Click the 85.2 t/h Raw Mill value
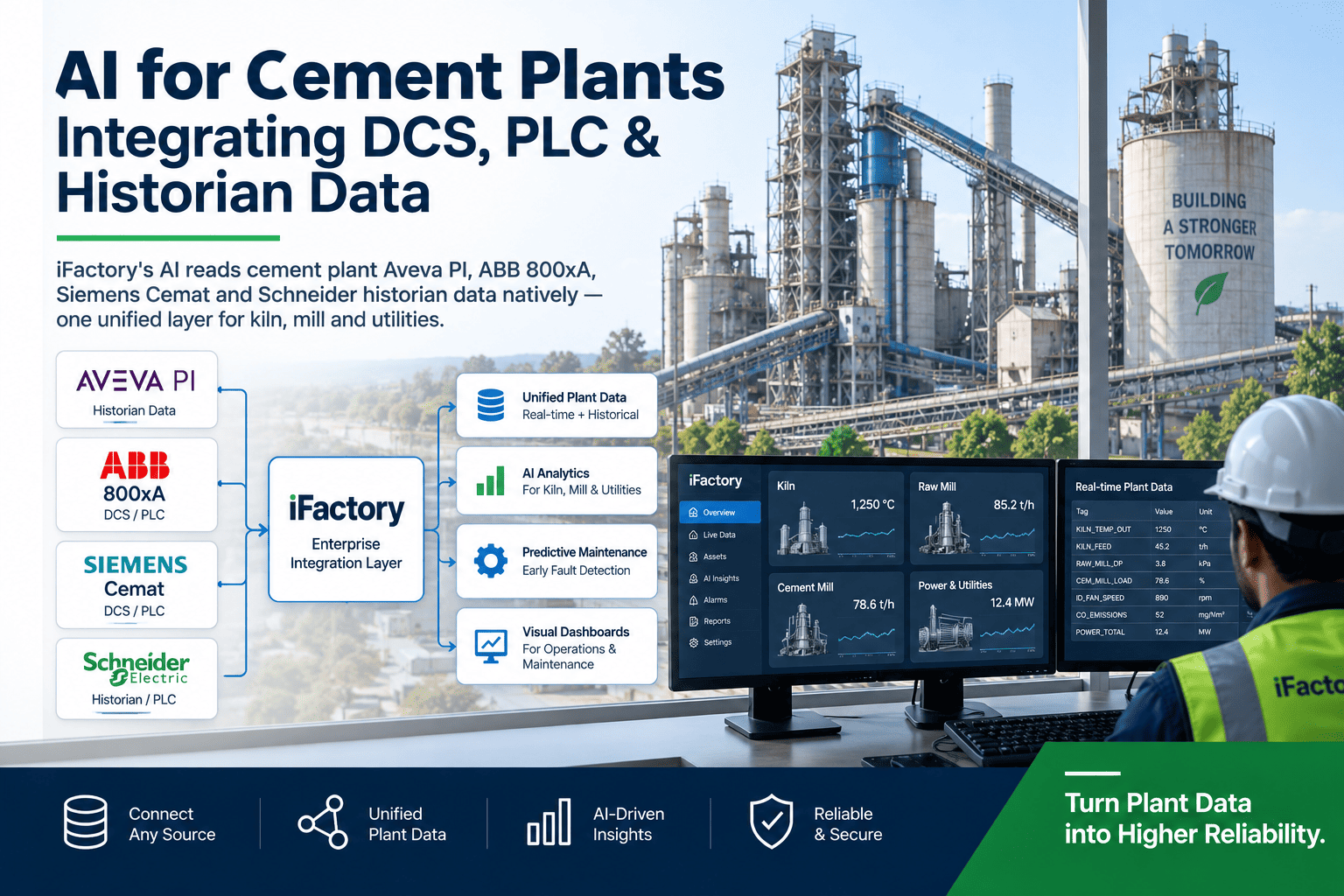The width and height of the screenshot is (1344, 896). [1014, 505]
